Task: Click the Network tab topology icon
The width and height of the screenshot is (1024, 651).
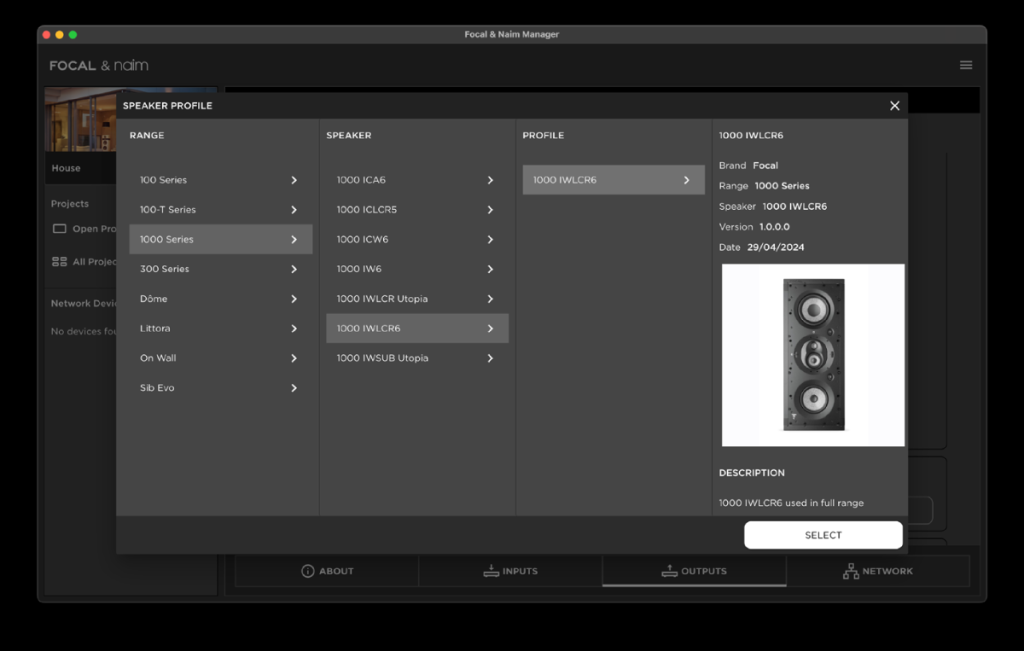Action: (850, 571)
